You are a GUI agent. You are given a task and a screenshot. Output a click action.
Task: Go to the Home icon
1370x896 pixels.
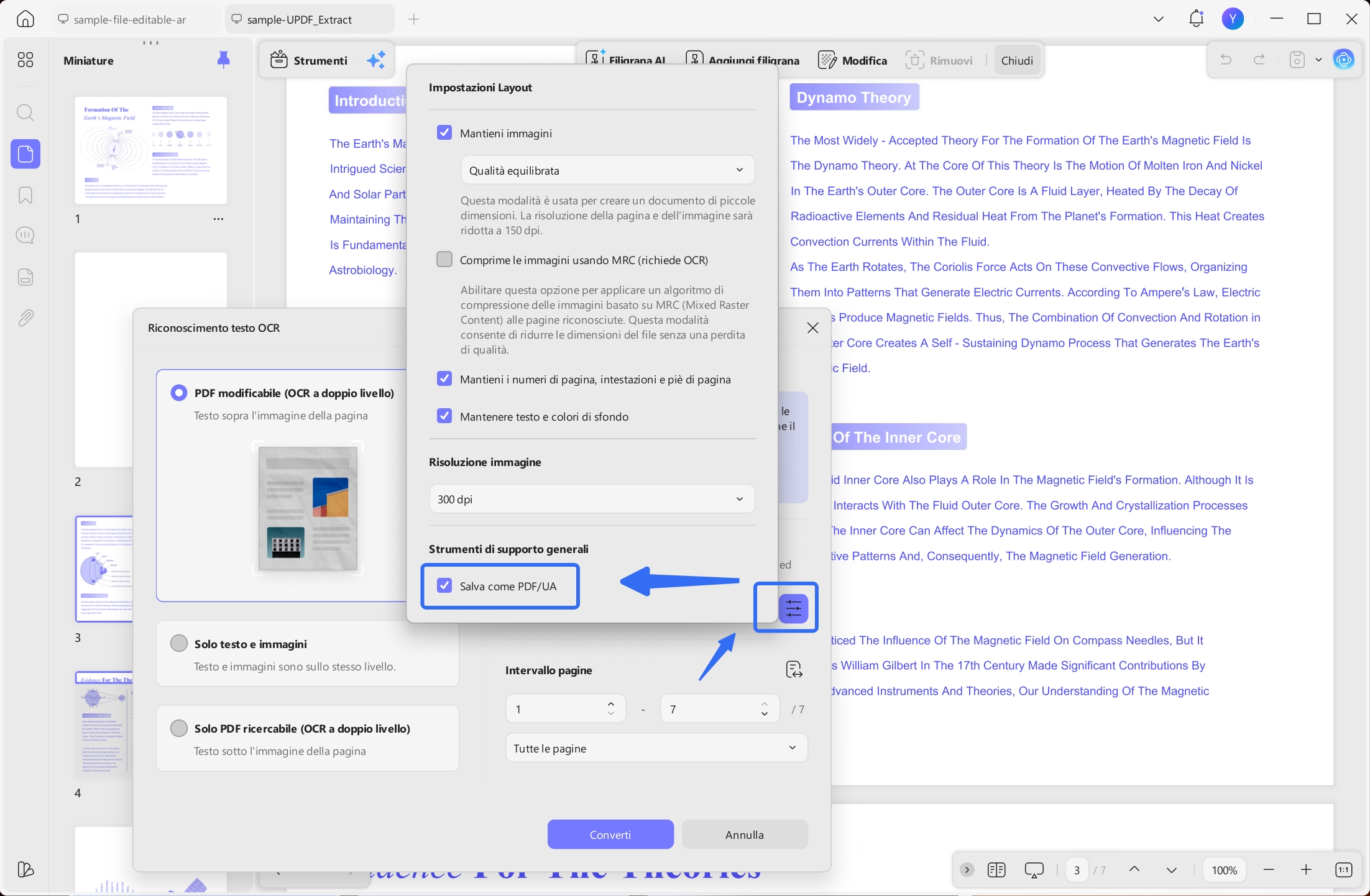coord(25,19)
